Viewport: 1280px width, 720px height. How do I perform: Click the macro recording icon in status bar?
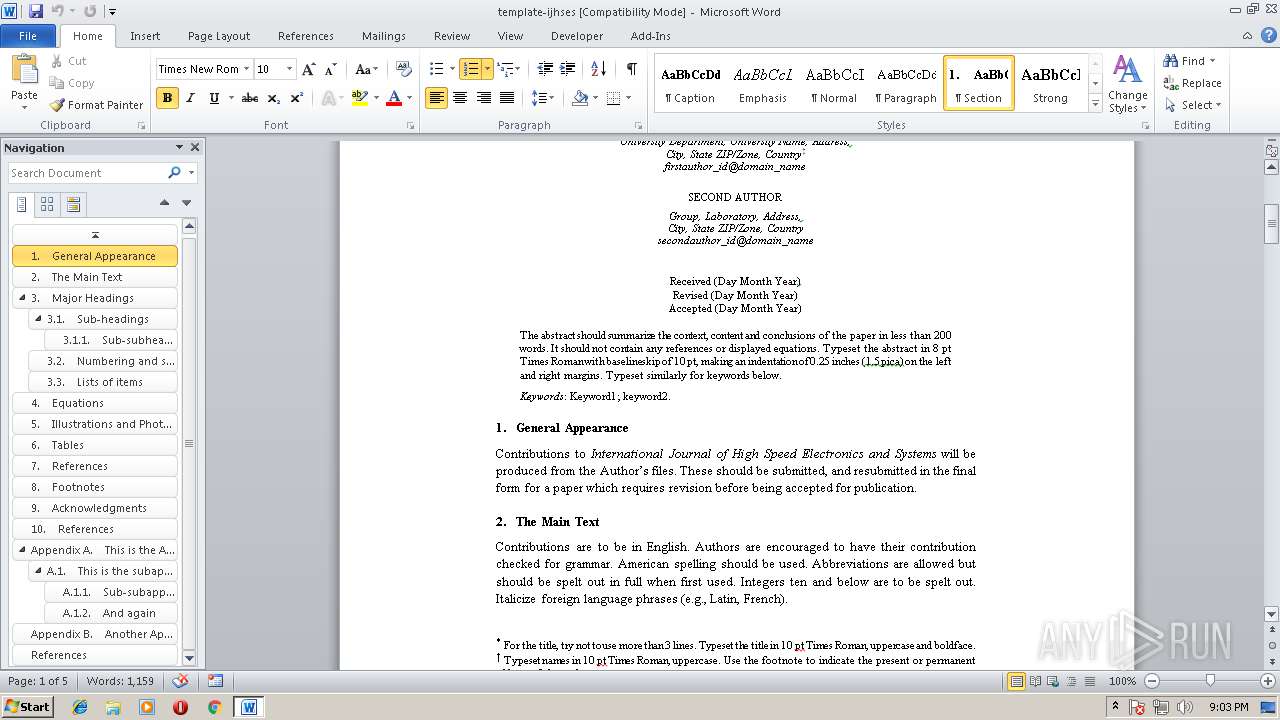click(x=215, y=681)
